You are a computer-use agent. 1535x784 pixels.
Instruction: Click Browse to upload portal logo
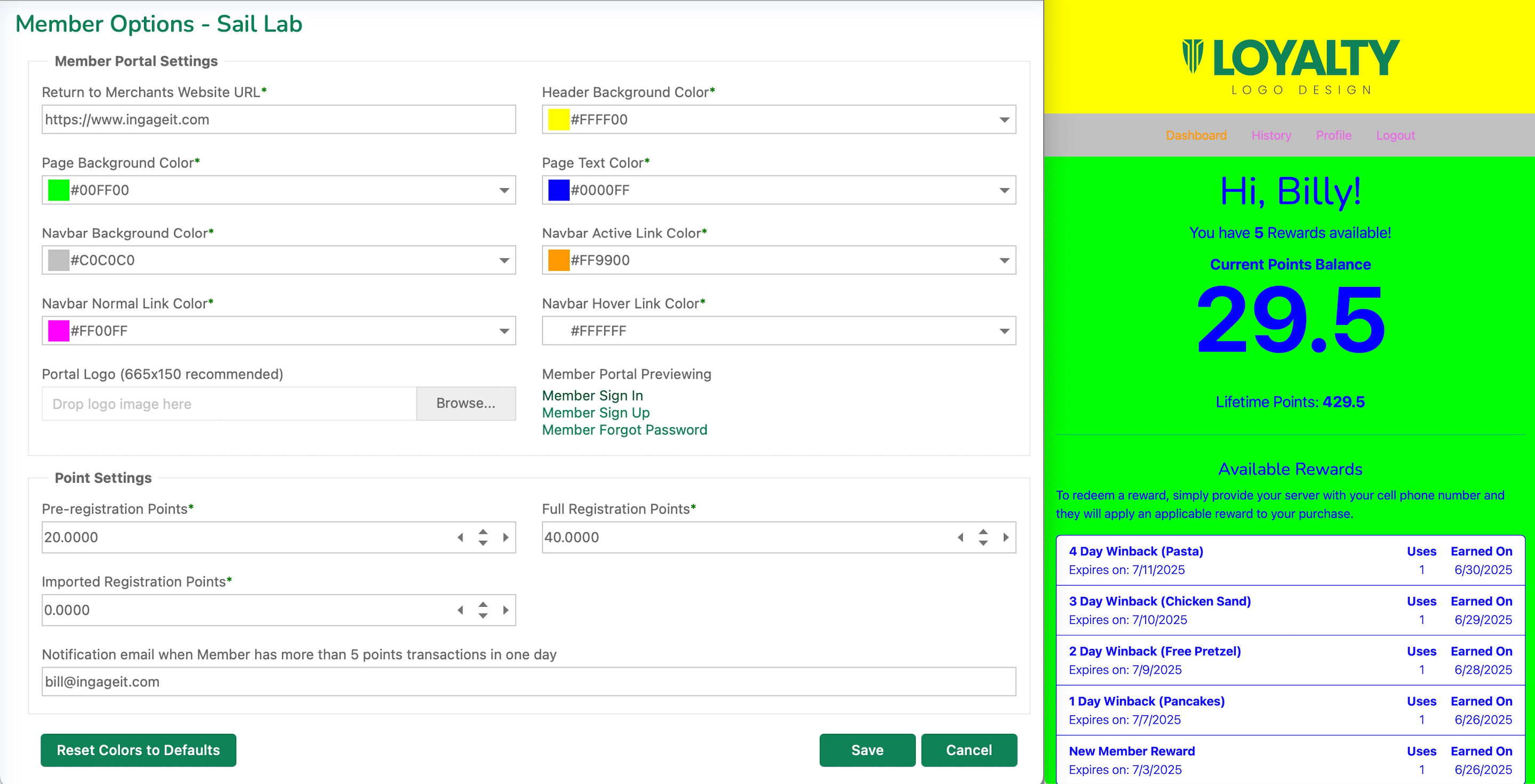466,403
